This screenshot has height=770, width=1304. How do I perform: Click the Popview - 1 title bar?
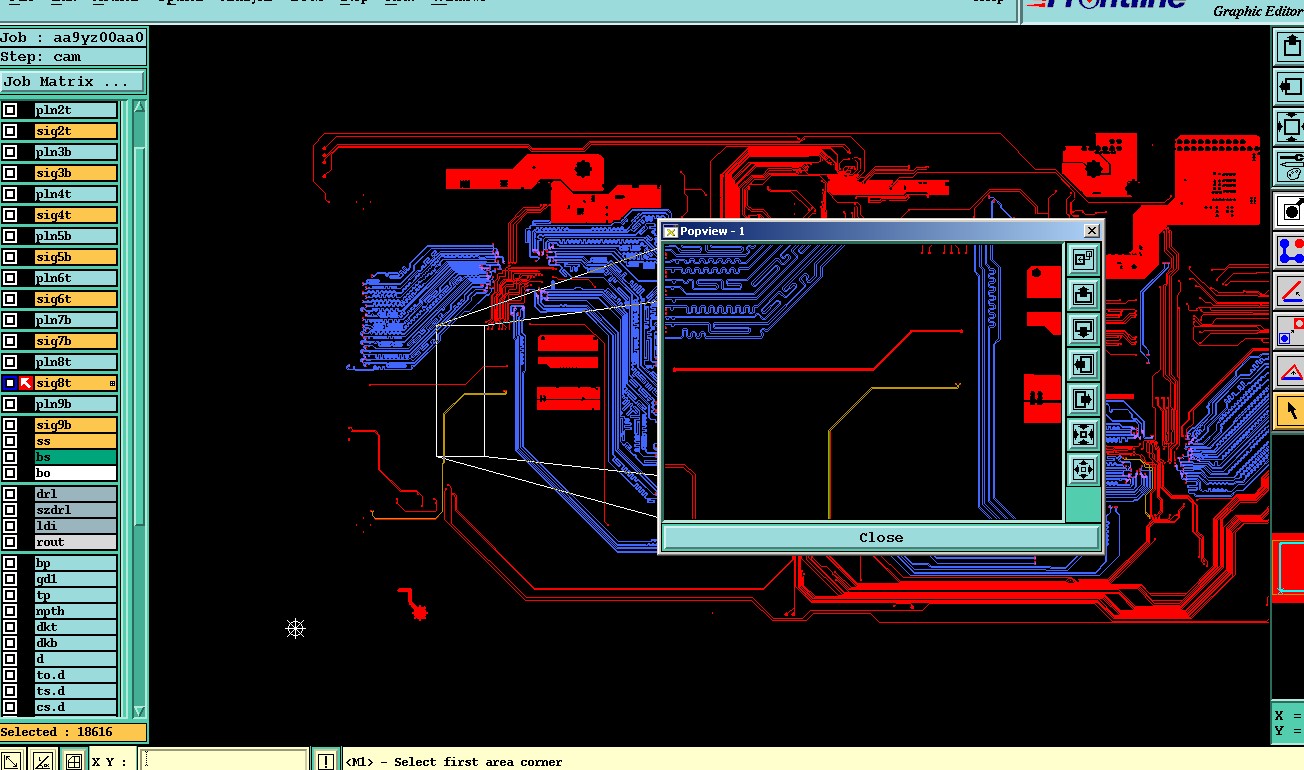(x=880, y=231)
